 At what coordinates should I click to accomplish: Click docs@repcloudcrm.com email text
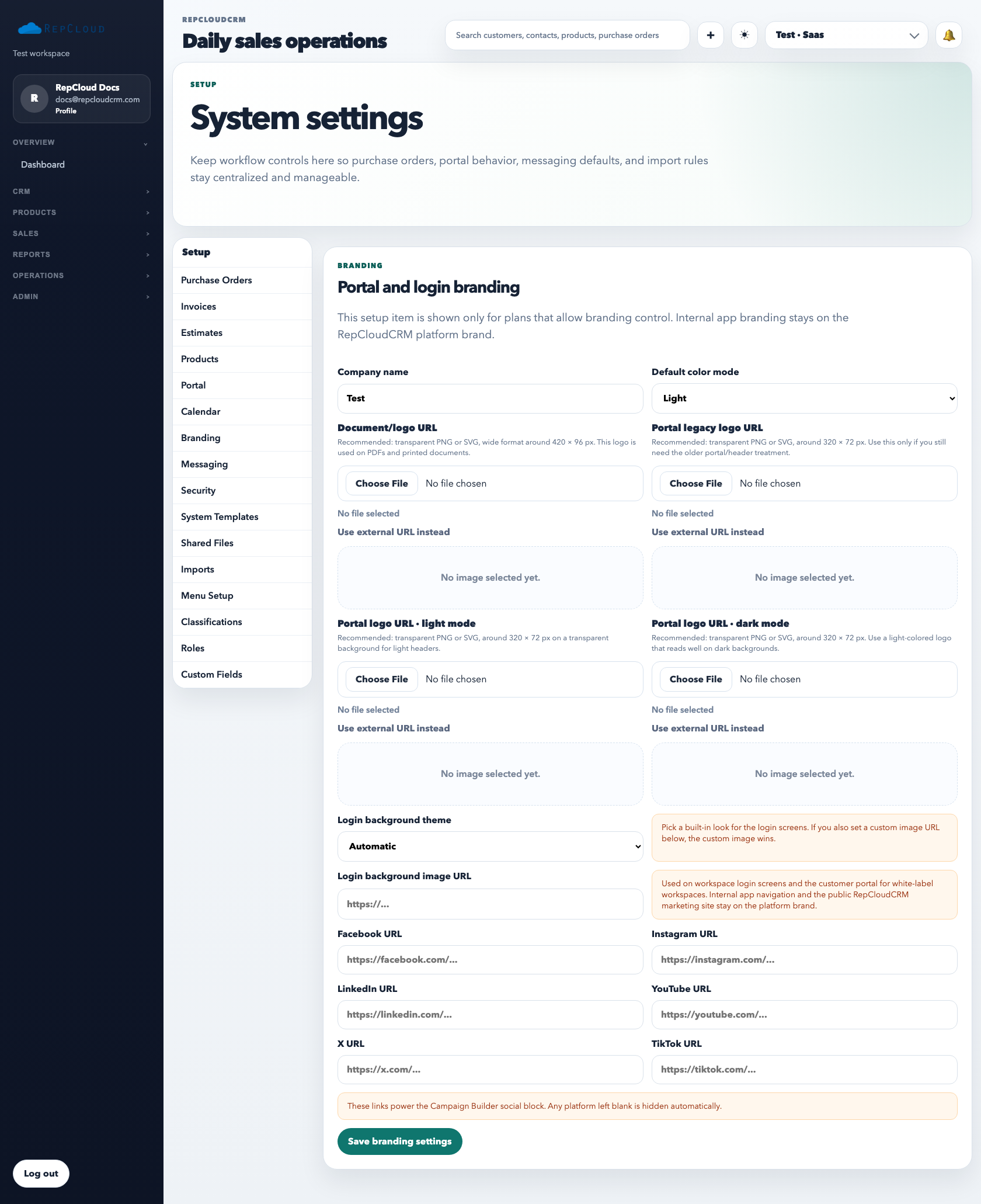(98, 99)
